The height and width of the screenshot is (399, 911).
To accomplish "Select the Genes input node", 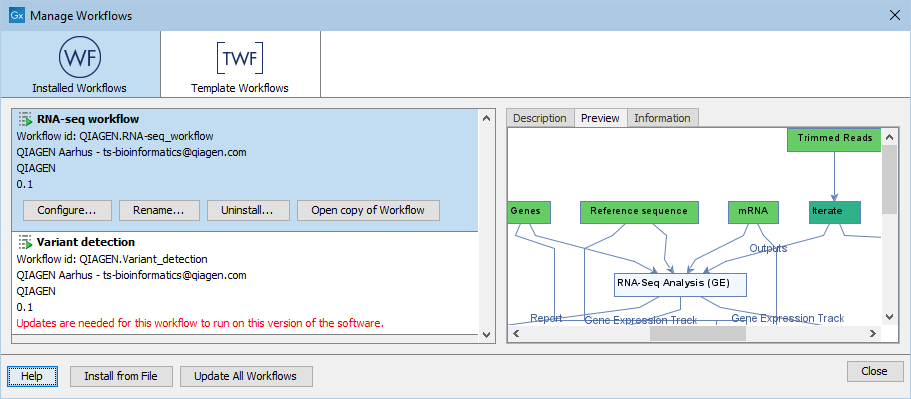I will [x=529, y=213].
